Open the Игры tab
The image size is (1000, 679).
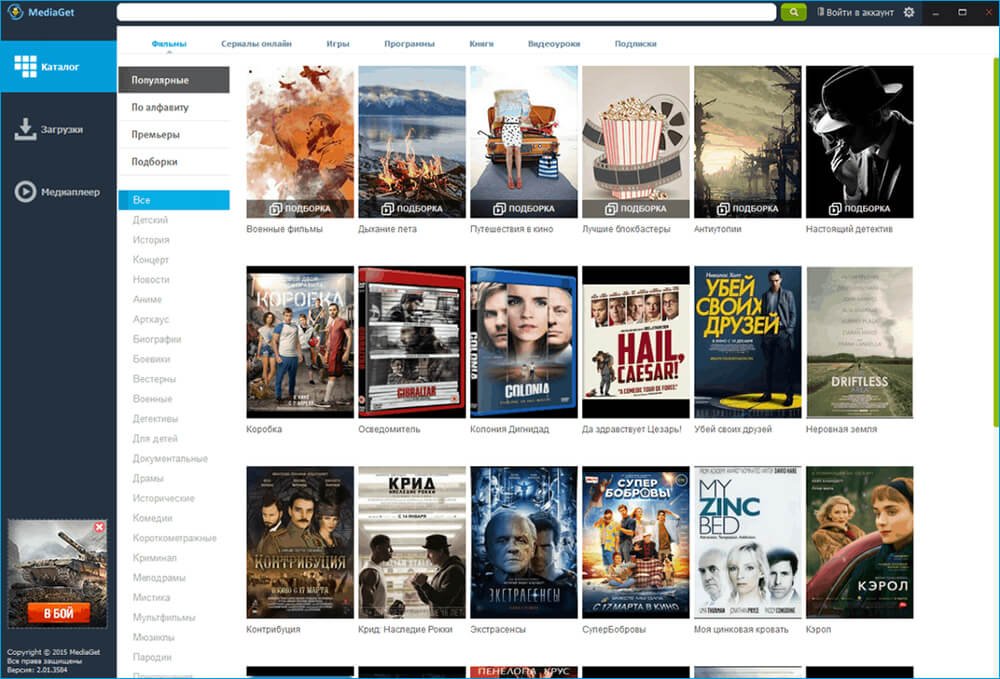(x=337, y=44)
